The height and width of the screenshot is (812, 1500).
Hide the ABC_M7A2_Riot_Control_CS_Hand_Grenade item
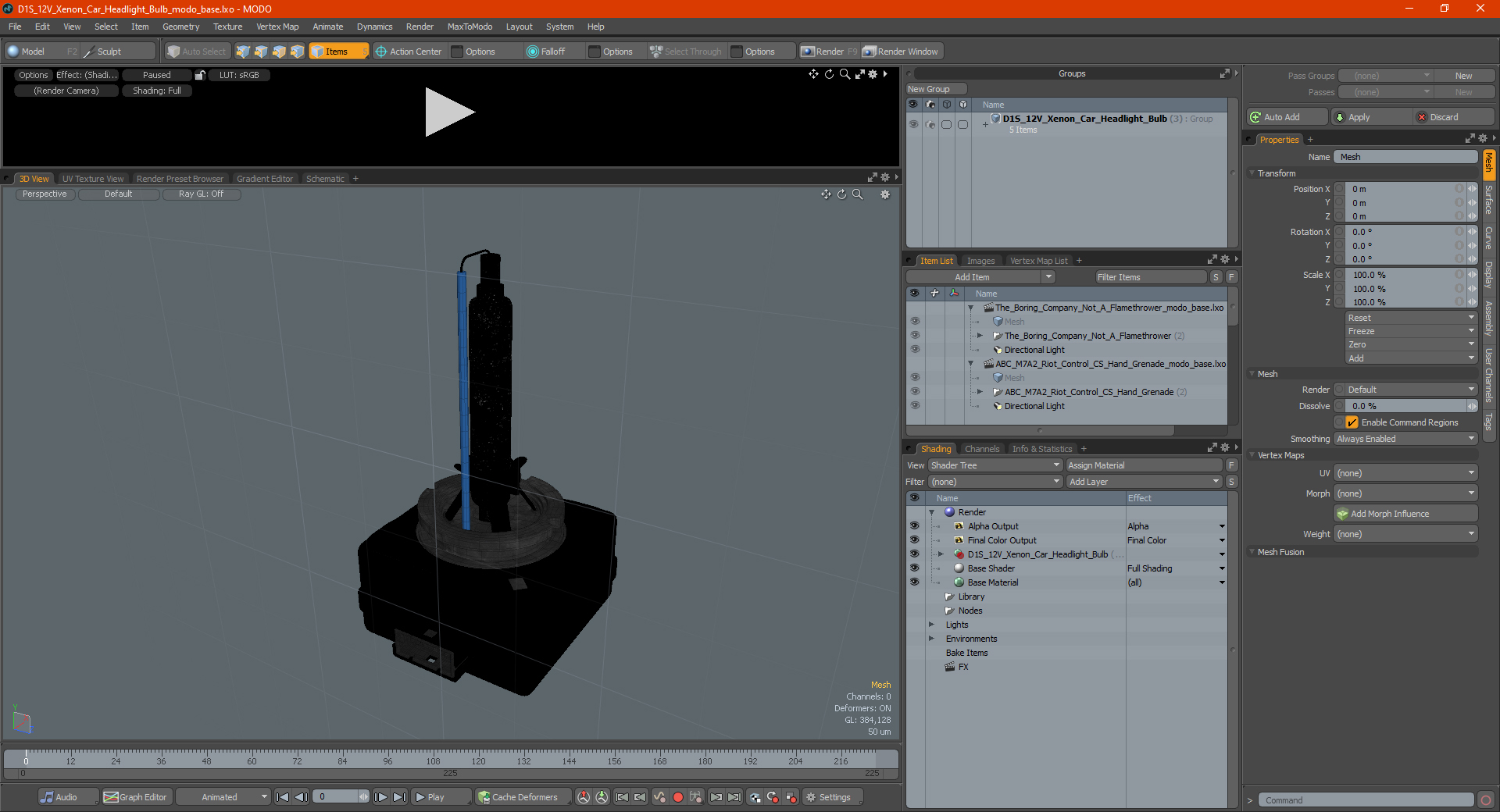[x=915, y=392]
